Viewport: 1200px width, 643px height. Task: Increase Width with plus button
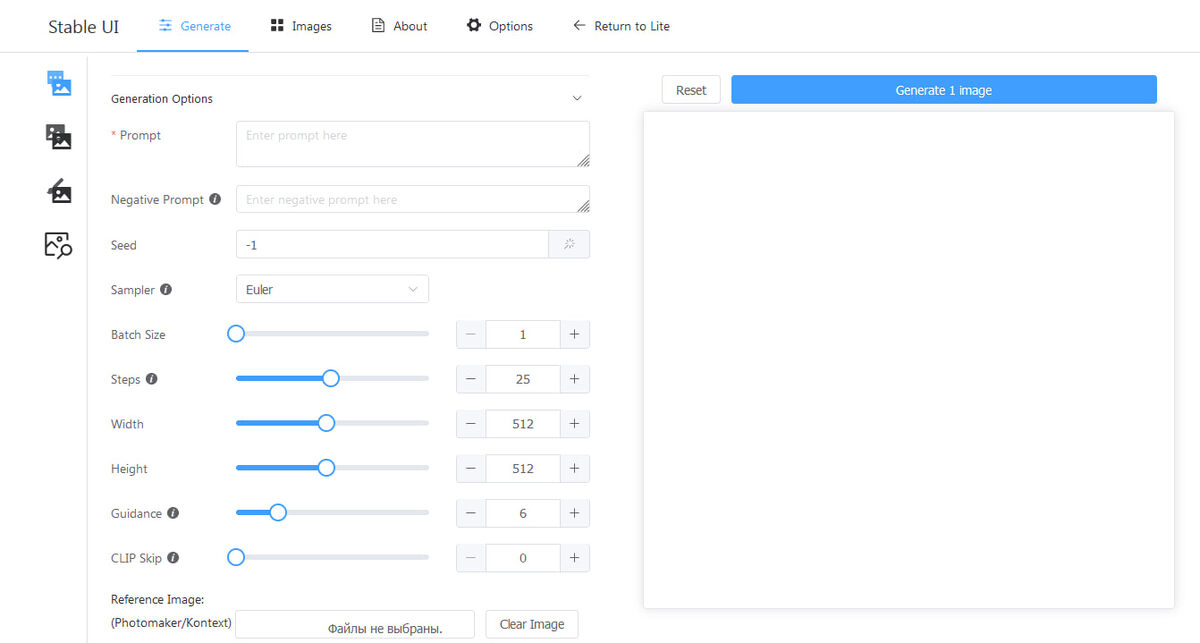(x=574, y=424)
